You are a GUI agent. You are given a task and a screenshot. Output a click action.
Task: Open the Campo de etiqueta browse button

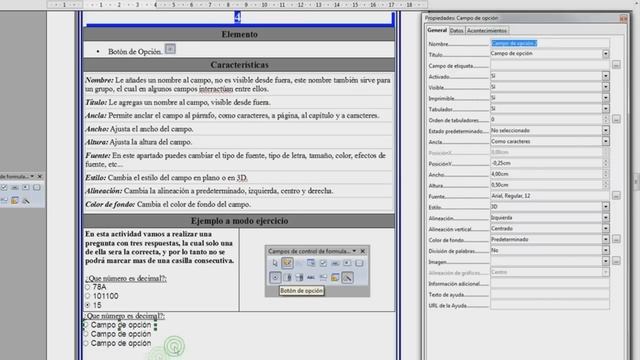616,64
